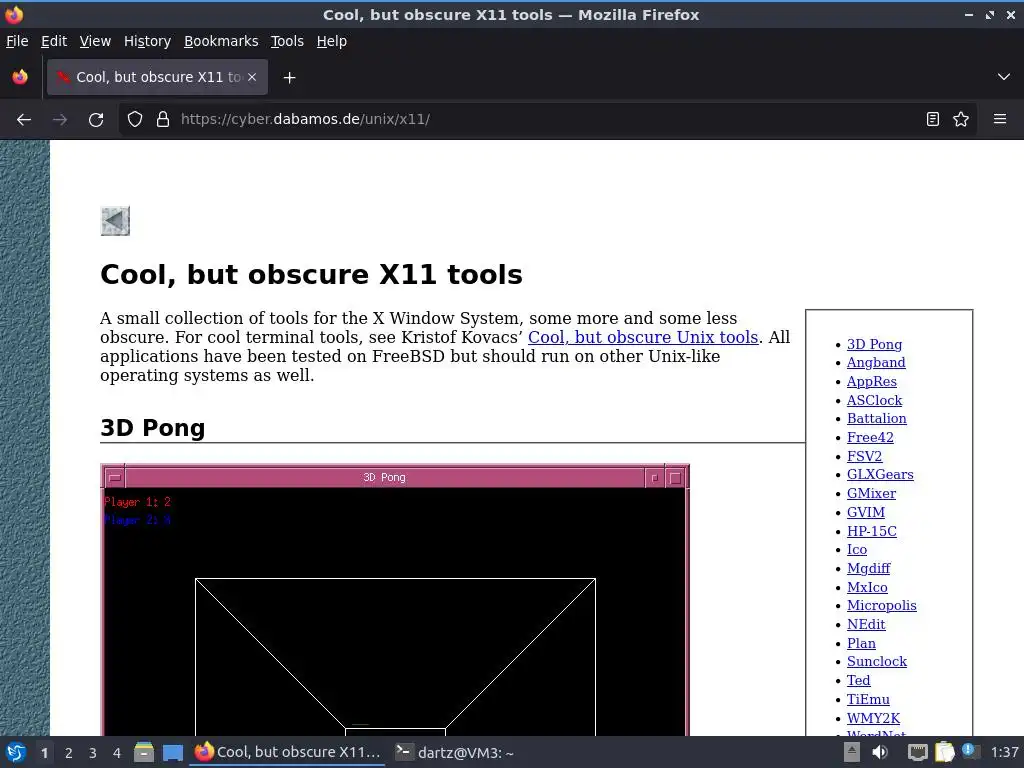The image size is (1024, 768).
Task: Jump to Plan in the index
Action: click(861, 644)
